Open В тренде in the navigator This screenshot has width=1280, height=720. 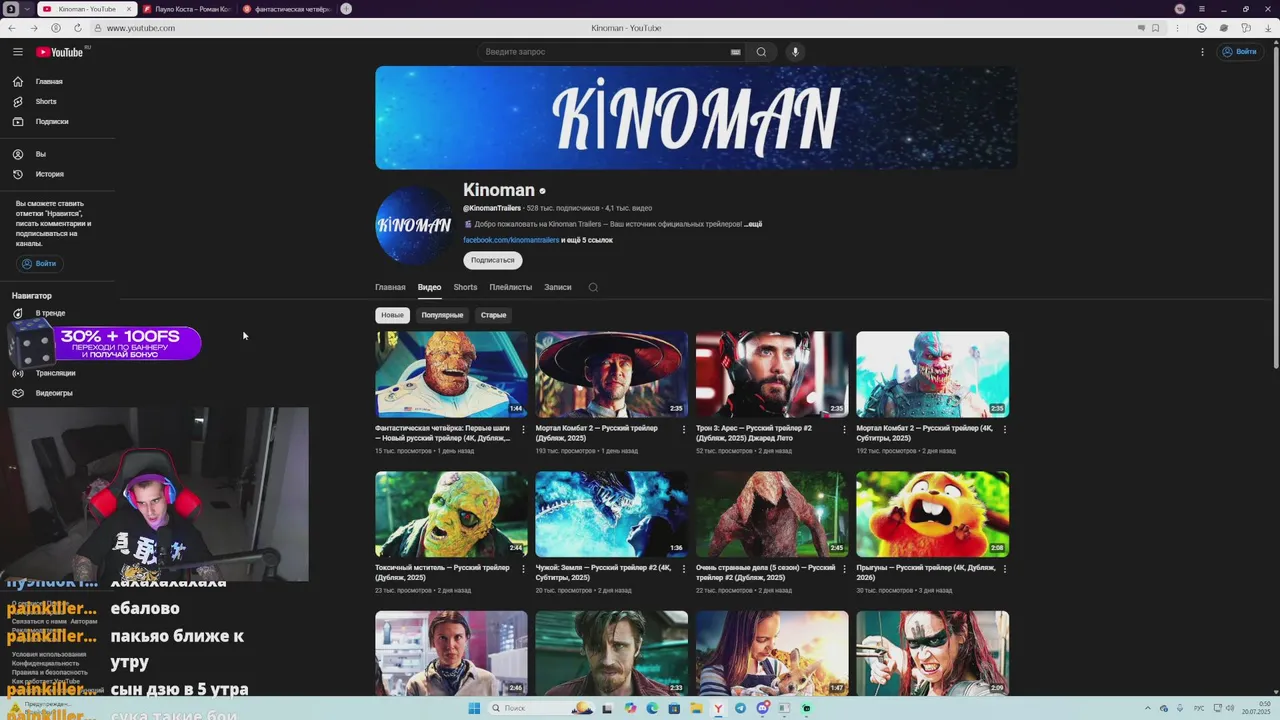coord(50,313)
